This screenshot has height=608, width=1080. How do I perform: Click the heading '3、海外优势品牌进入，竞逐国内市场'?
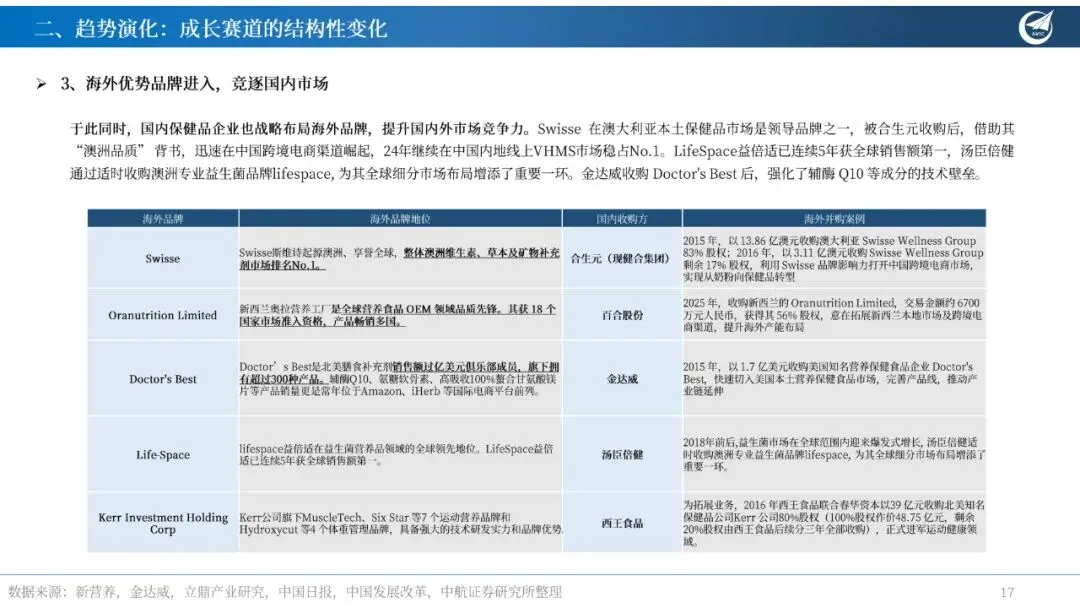tap(194, 84)
